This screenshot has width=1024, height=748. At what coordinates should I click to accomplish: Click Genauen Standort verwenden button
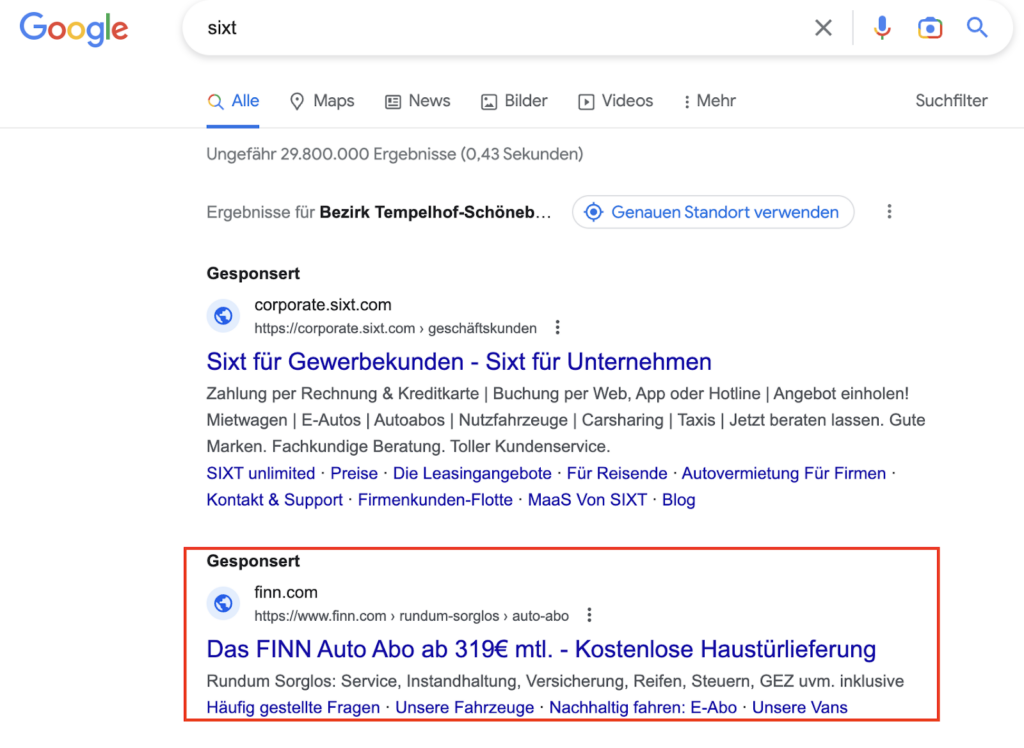(713, 212)
